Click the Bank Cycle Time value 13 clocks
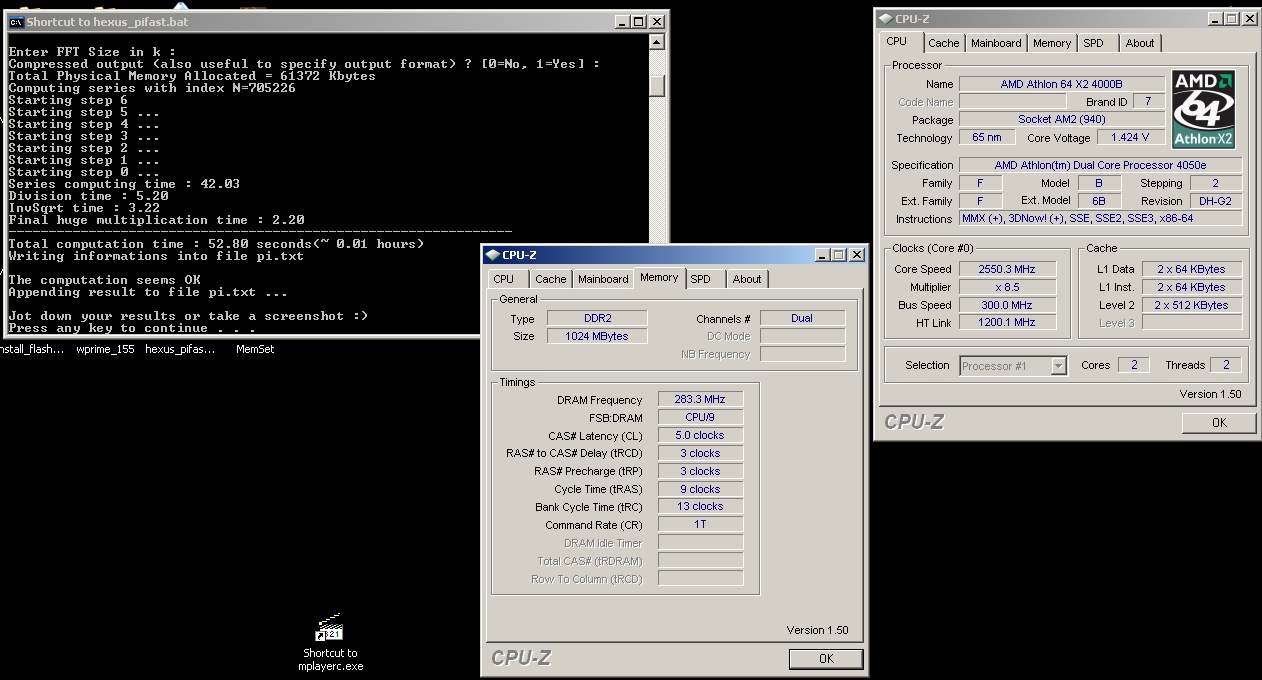 pyautogui.click(x=700, y=507)
